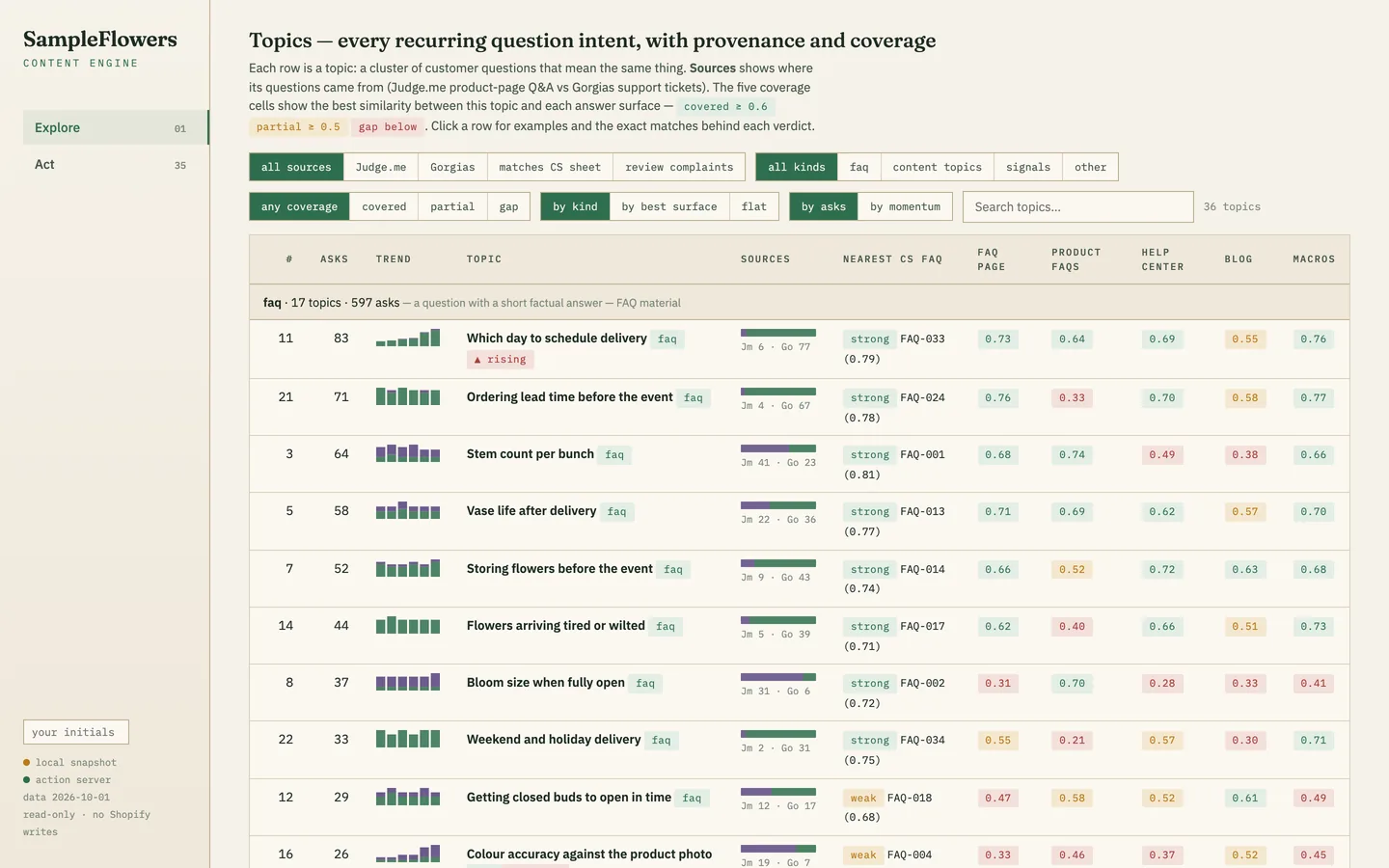Click 'covered ≥ 0.6' legend chip
Image resolution: width=1389 pixels, height=868 pixels.
tap(725, 107)
